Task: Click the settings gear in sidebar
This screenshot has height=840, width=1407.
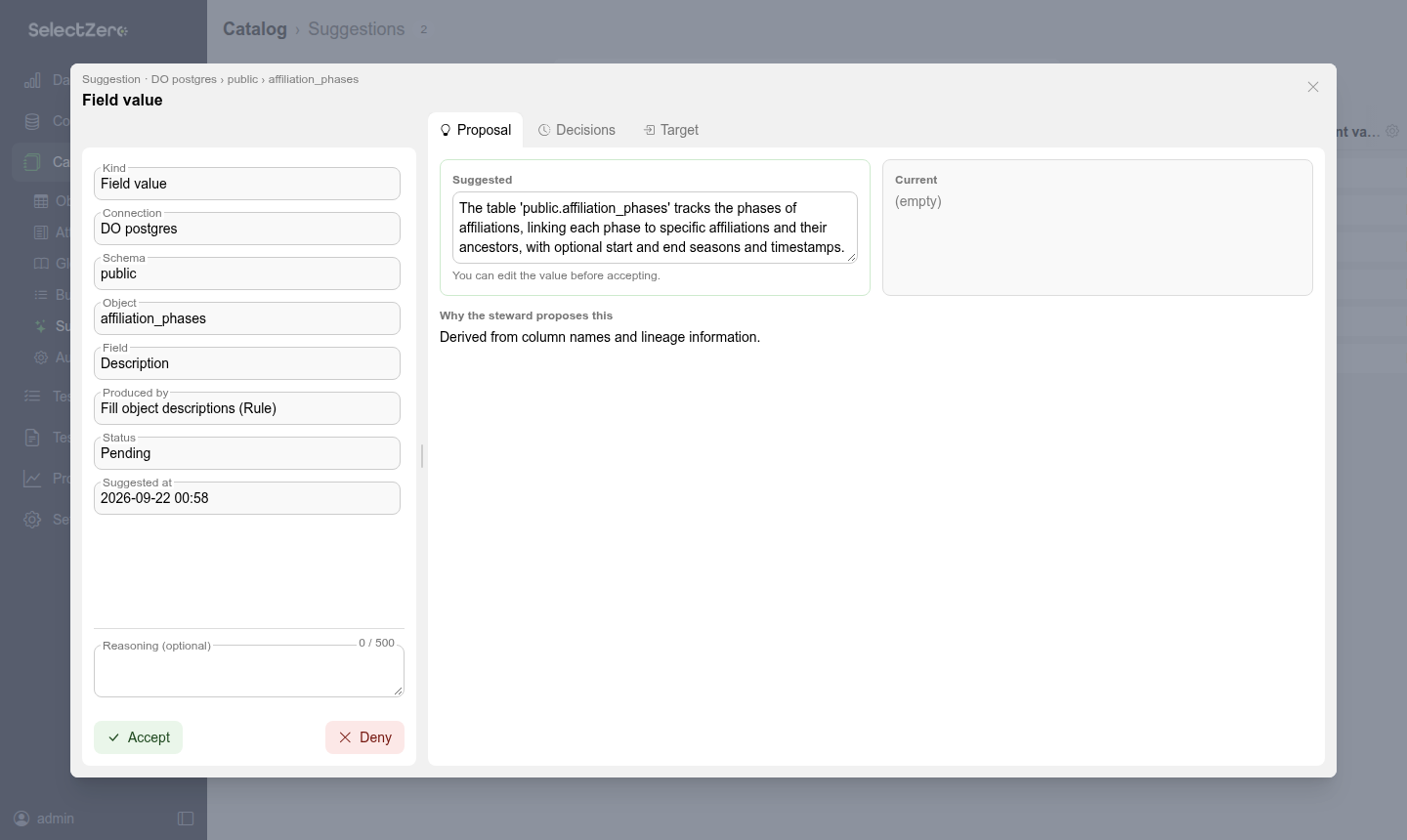Action: pos(32,520)
